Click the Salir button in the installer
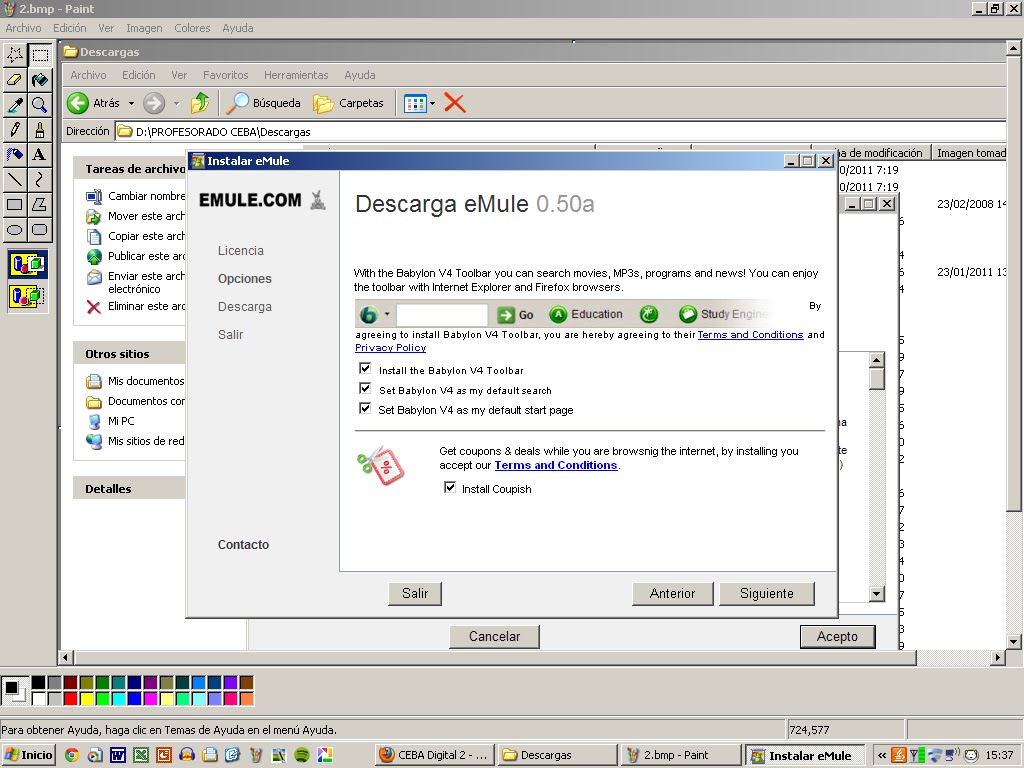 coord(415,594)
